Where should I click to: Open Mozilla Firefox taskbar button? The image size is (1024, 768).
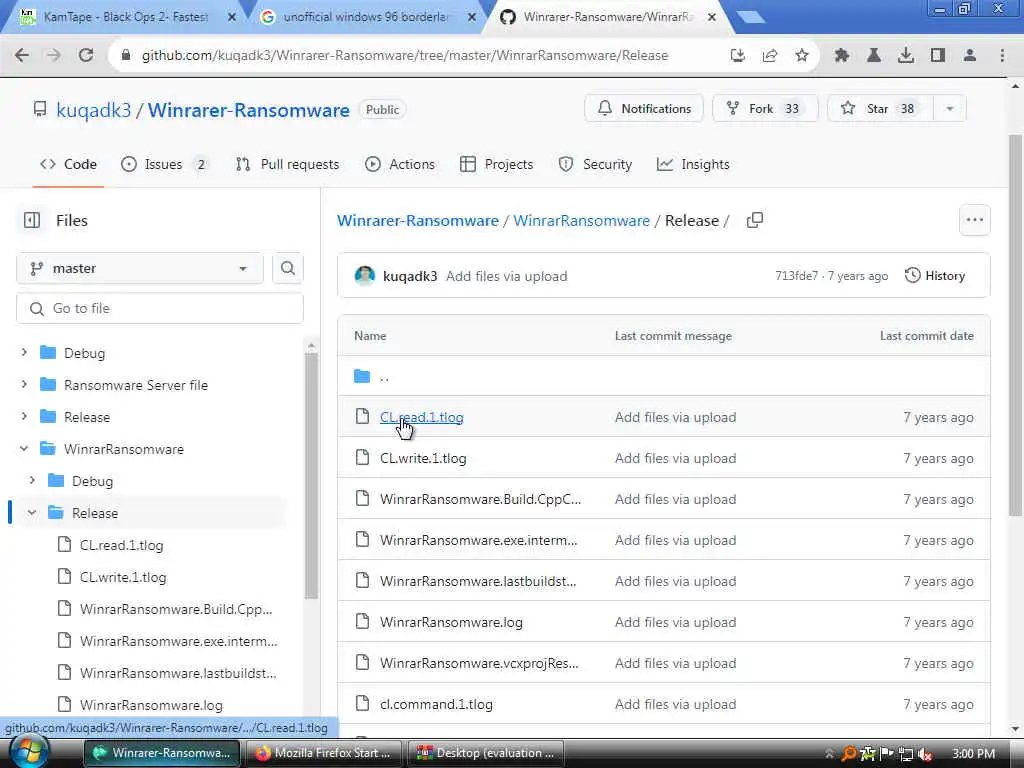325,753
